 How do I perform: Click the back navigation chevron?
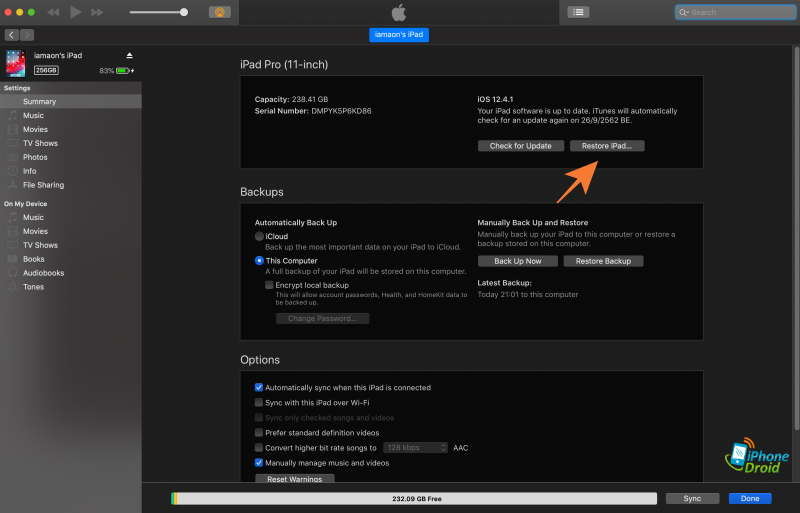[11, 35]
